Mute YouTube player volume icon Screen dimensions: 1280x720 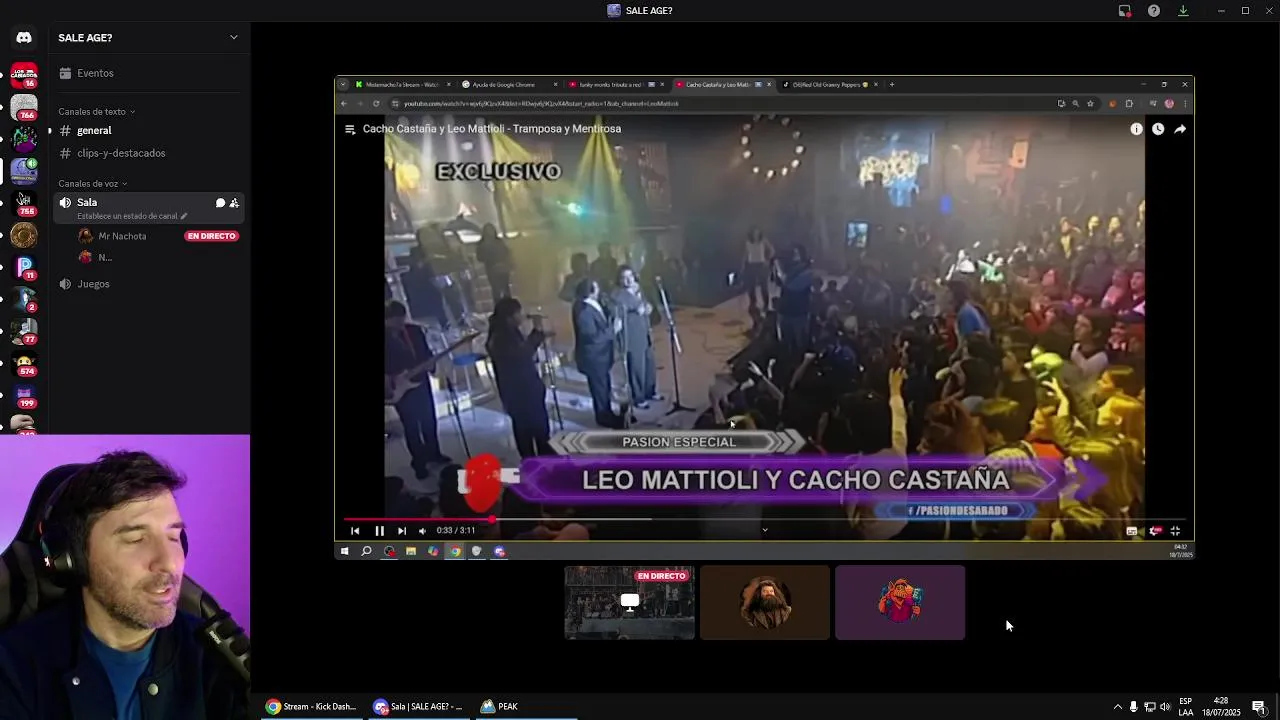click(422, 531)
